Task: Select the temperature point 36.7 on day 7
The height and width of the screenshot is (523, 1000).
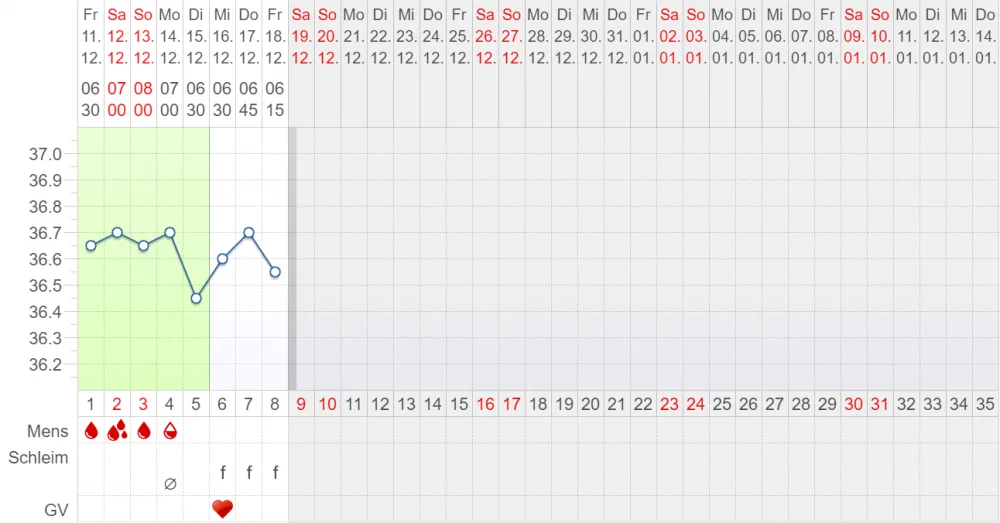Action: coord(249,233)
